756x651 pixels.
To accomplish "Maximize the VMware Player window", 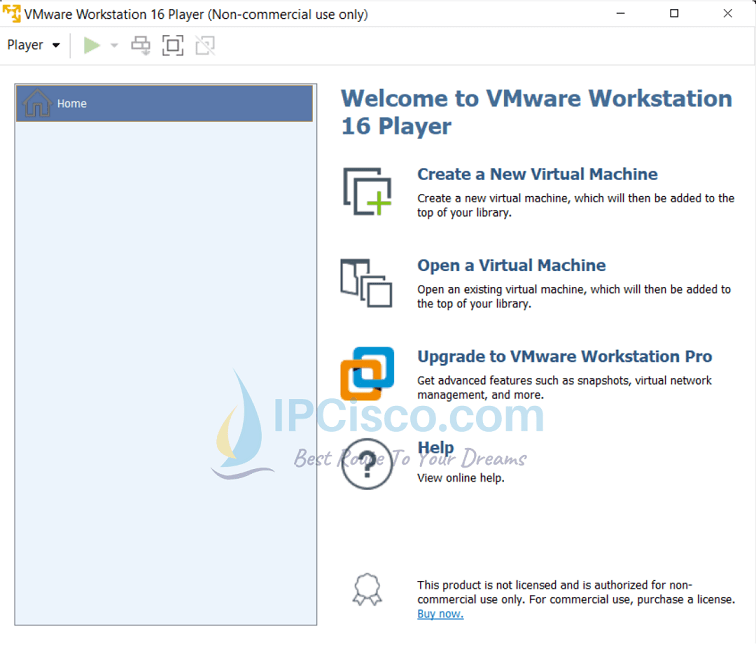I will 674,14.
